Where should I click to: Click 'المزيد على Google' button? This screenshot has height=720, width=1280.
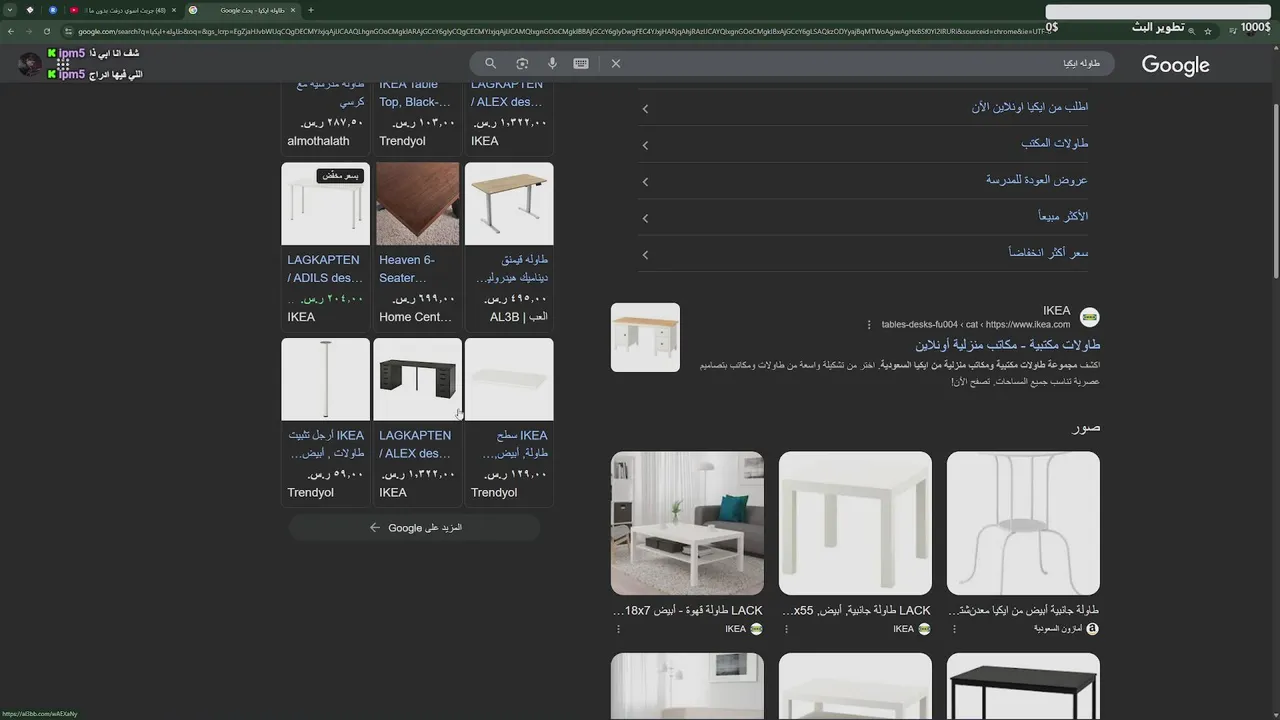415,527
